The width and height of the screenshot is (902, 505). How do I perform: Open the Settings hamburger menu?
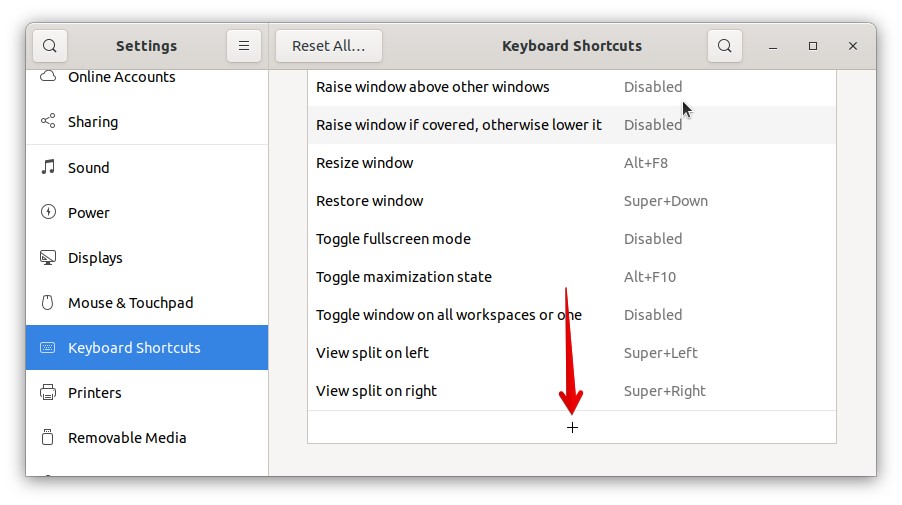(x=244, y=46)
